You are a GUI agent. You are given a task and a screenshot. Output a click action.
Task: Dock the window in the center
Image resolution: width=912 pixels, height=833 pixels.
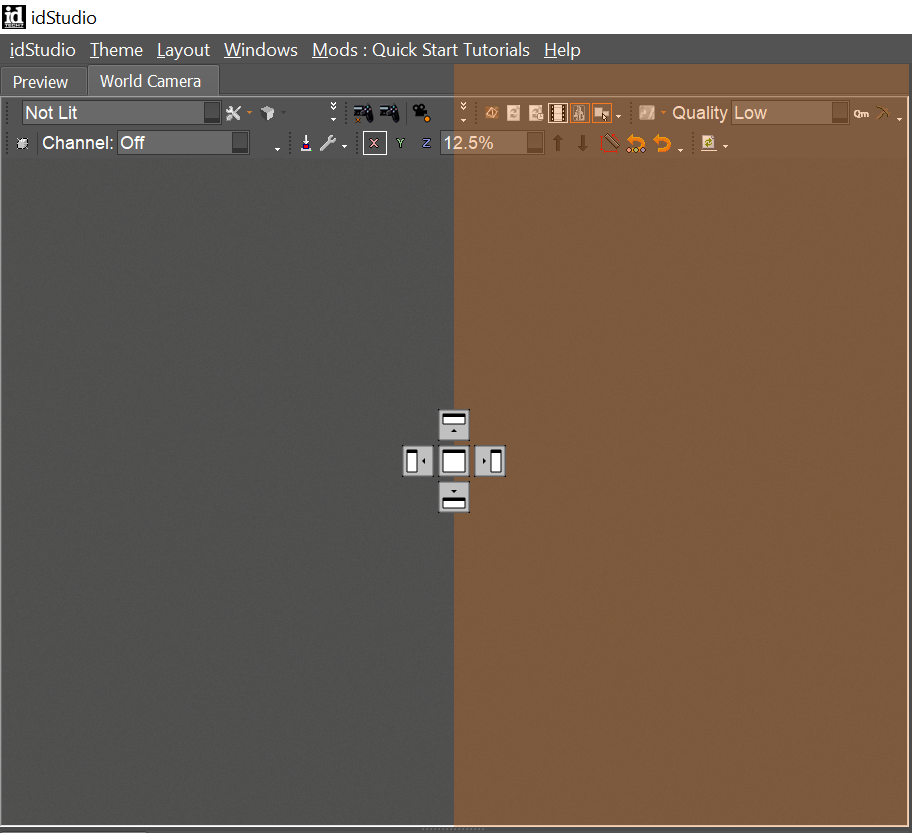454,461
